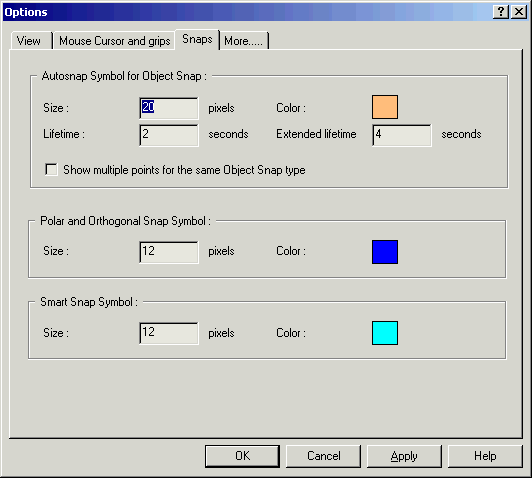Viewport: 532px width, 478px height.
Task: Open the blue Polar Snap color swatch
Action: (x=385, y=252)
